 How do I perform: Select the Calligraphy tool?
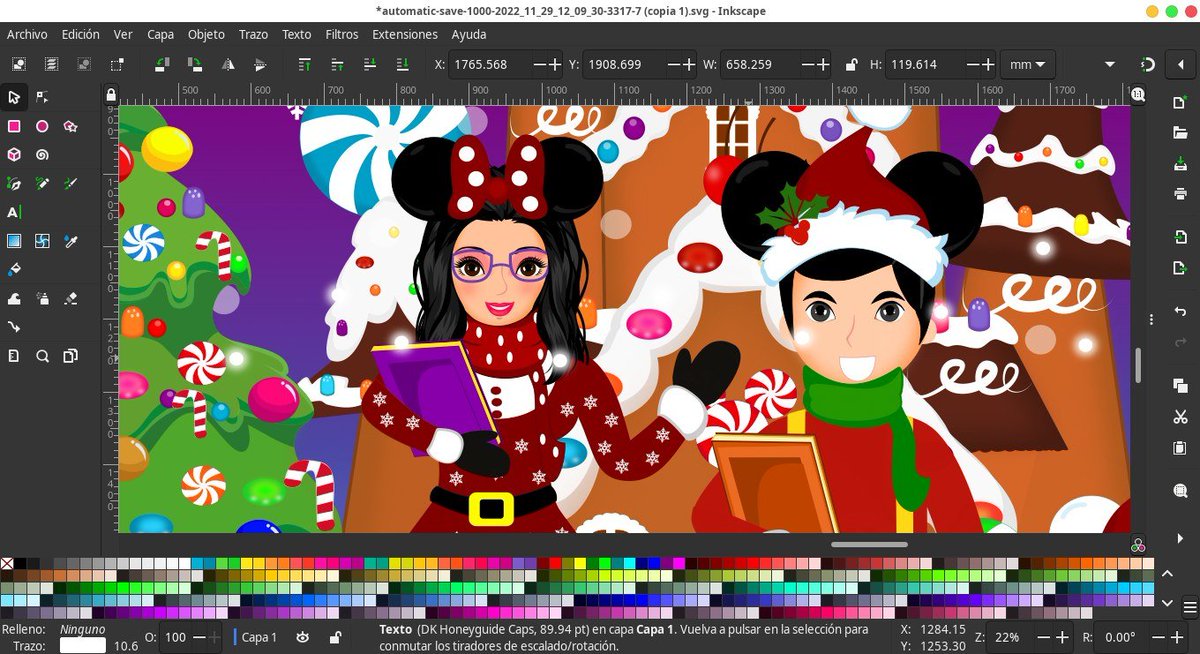[70, 184]
